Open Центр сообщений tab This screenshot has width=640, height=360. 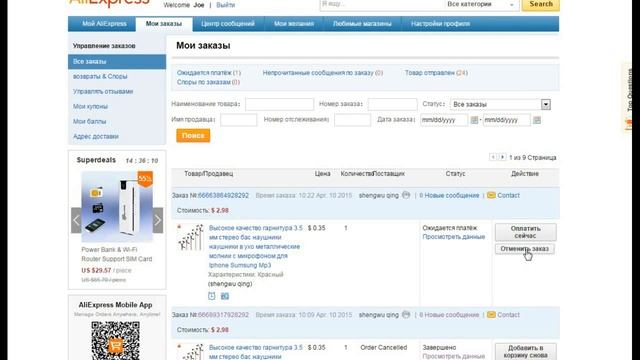228,24
